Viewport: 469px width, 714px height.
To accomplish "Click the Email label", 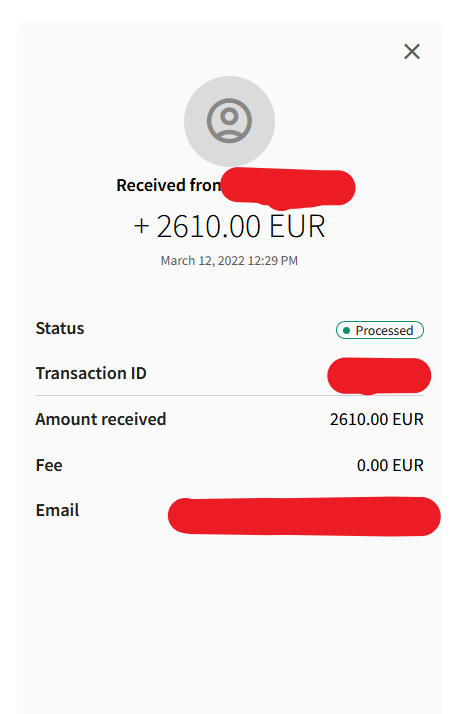I will [x=57, y=510].
